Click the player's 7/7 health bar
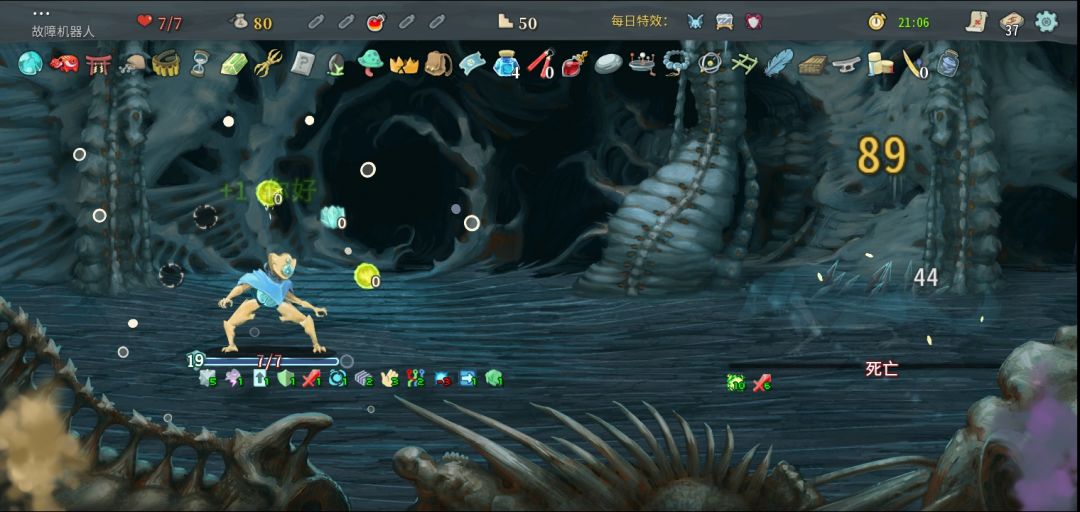 pyautogui.click(x=271, y=360)
